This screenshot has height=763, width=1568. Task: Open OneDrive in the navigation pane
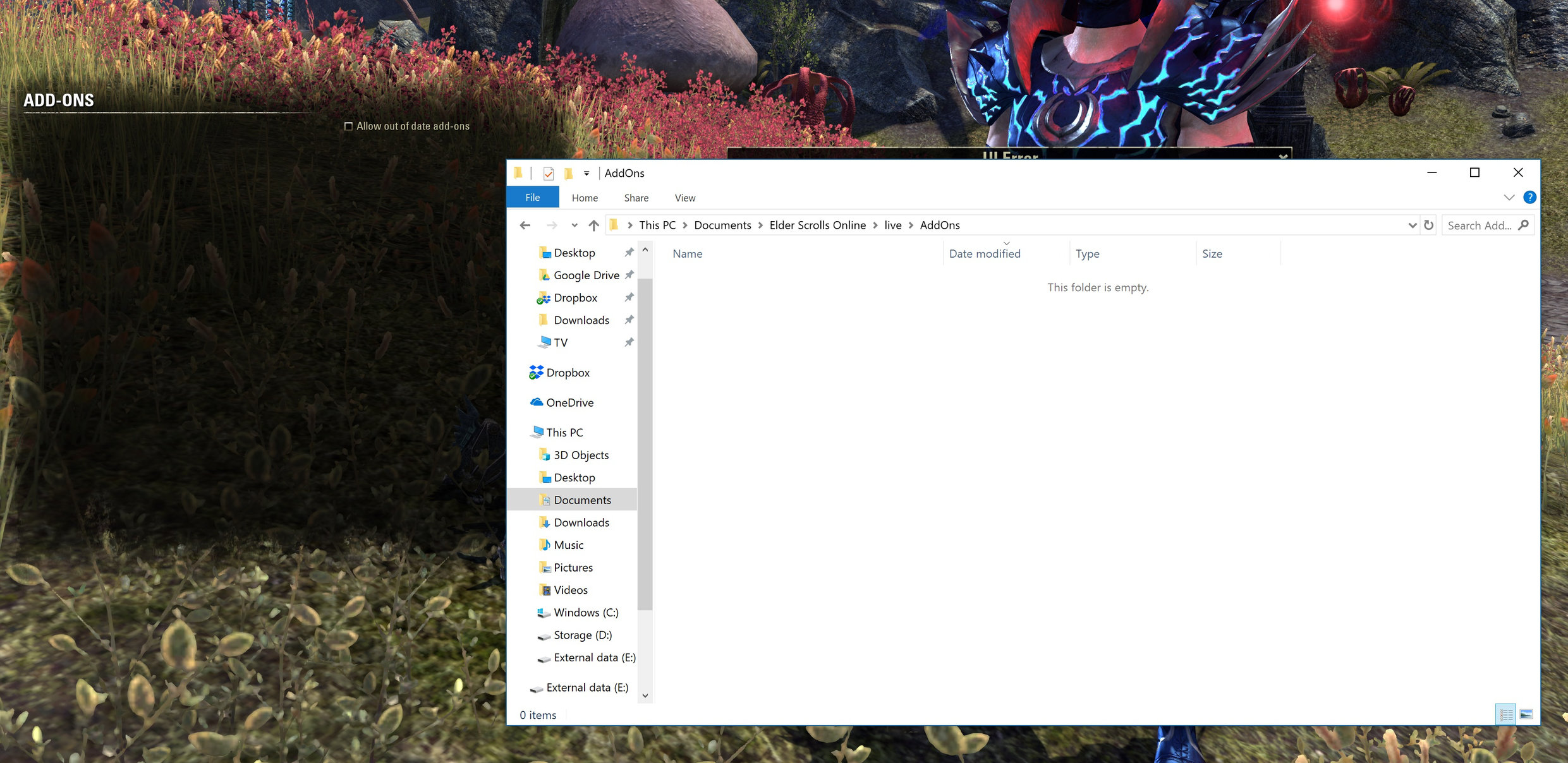click(x=569, y=402)
